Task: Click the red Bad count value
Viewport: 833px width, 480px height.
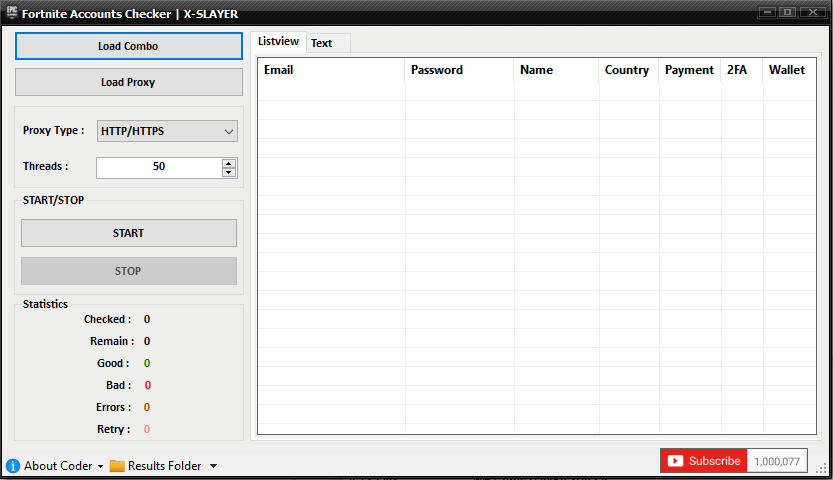Action: (x=148, y=385)
